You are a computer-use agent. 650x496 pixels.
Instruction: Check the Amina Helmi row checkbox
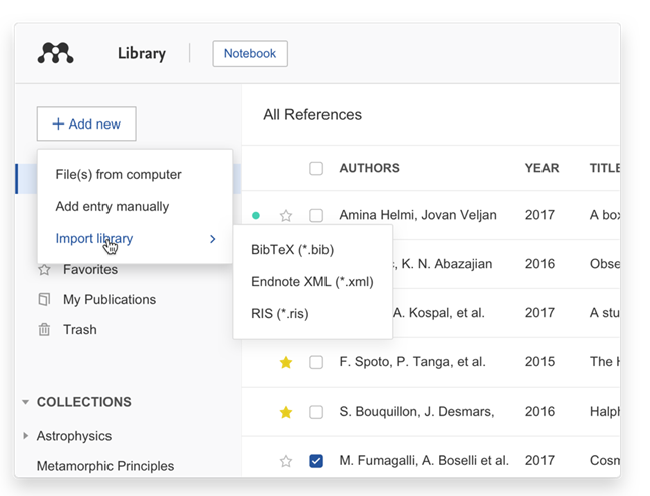tap(316, 215)
